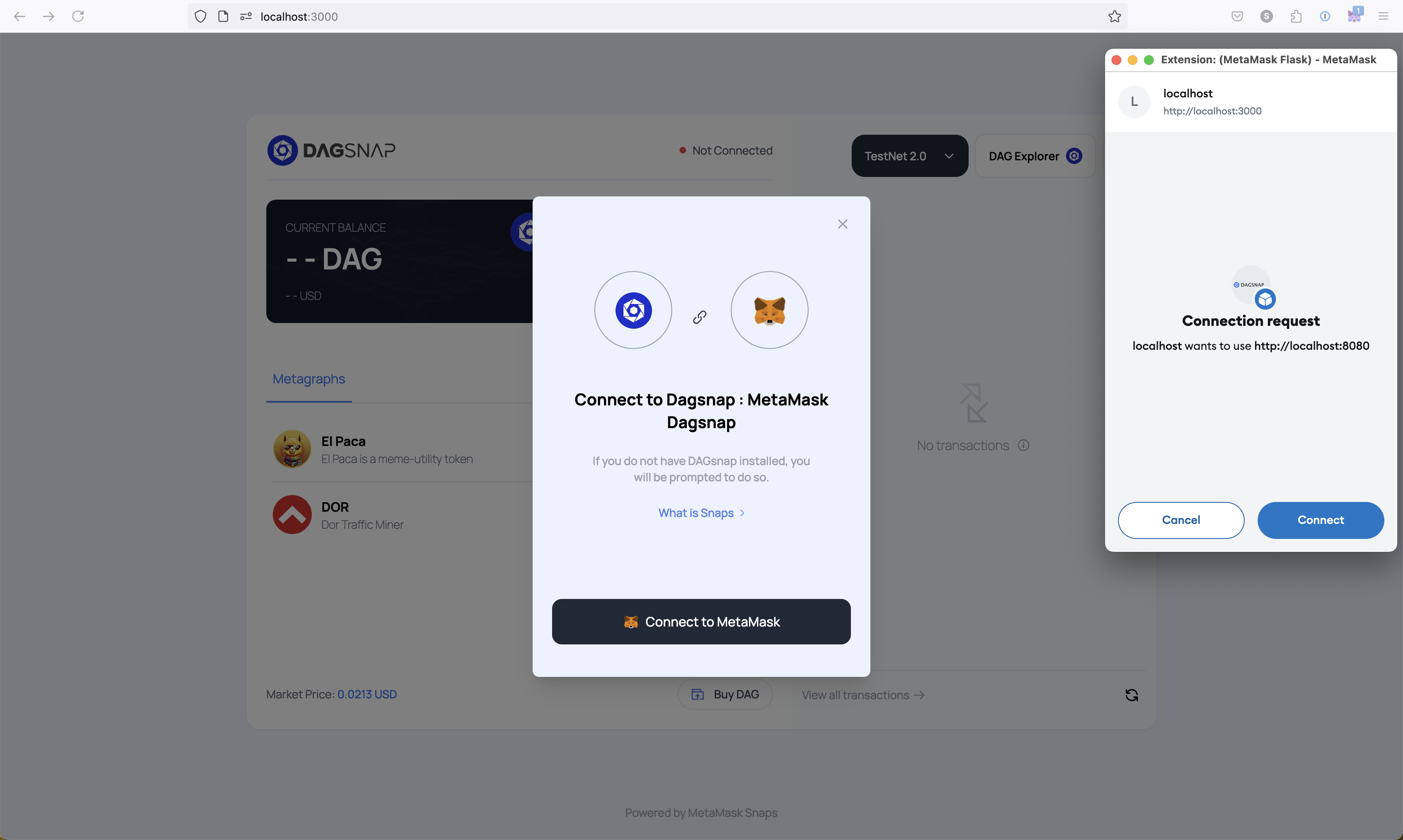Image resolution: width=1403 pixels, height=840 pixels.
Task: Close the Connect to Dagsnap dialog
Action: 842,224
